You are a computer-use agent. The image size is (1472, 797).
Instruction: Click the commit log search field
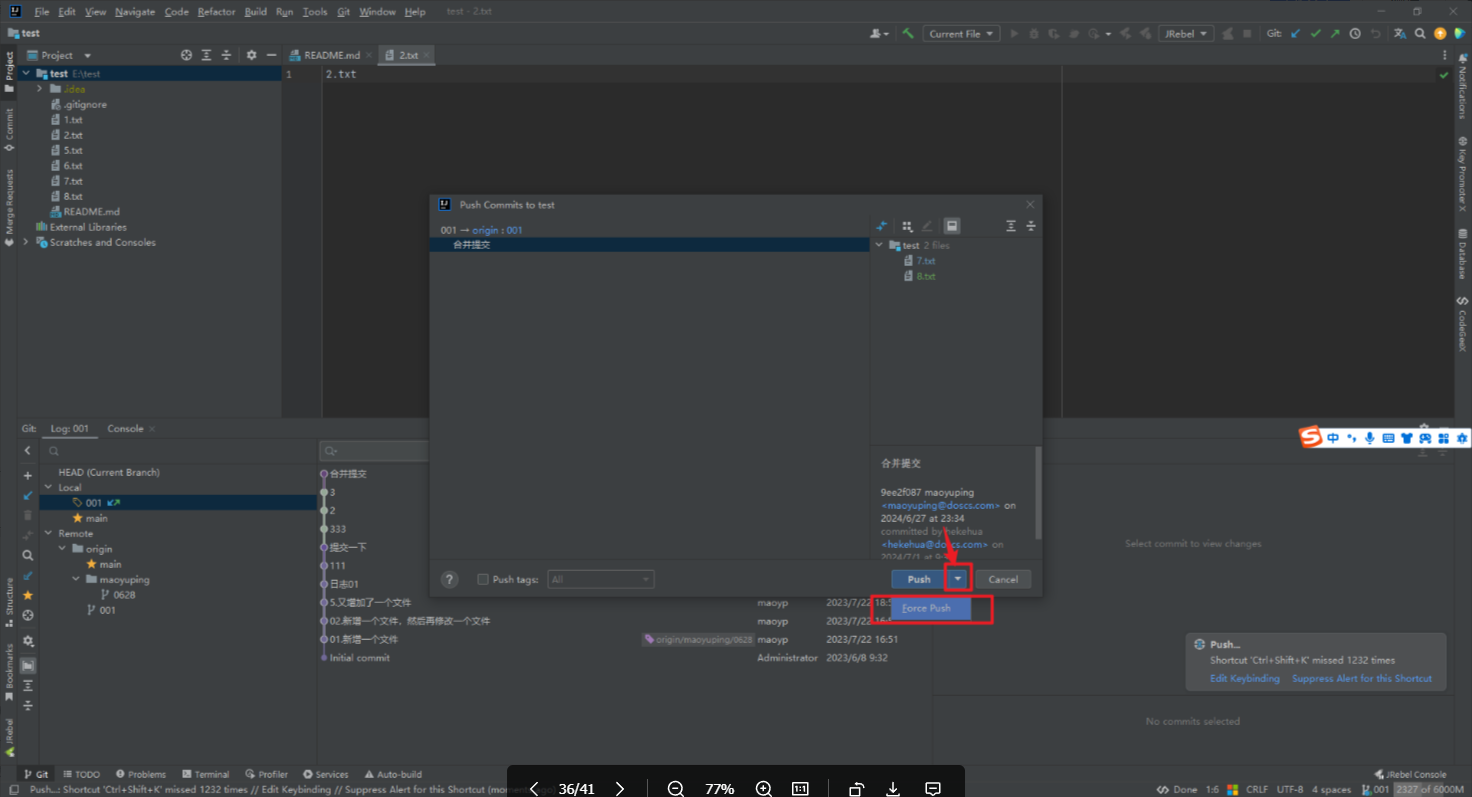[x=375, y=451]
